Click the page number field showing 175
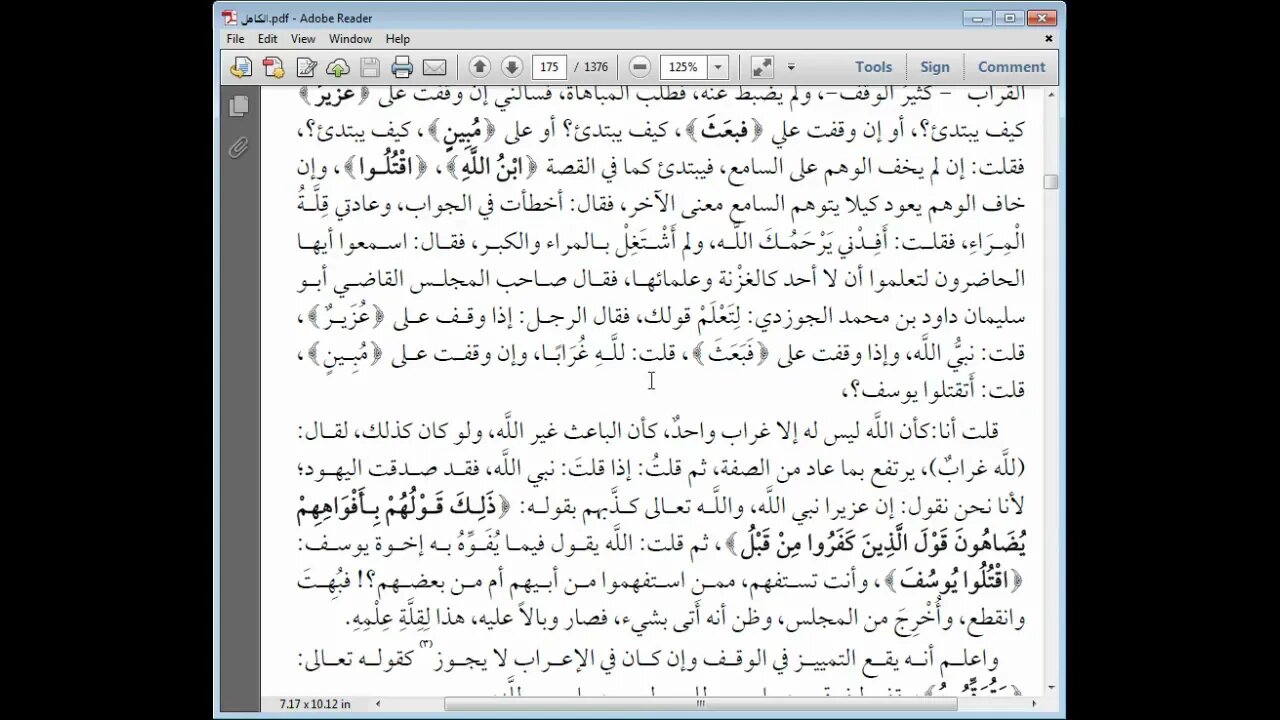This screenshot has height=720, width=1280. click(549, 67)
